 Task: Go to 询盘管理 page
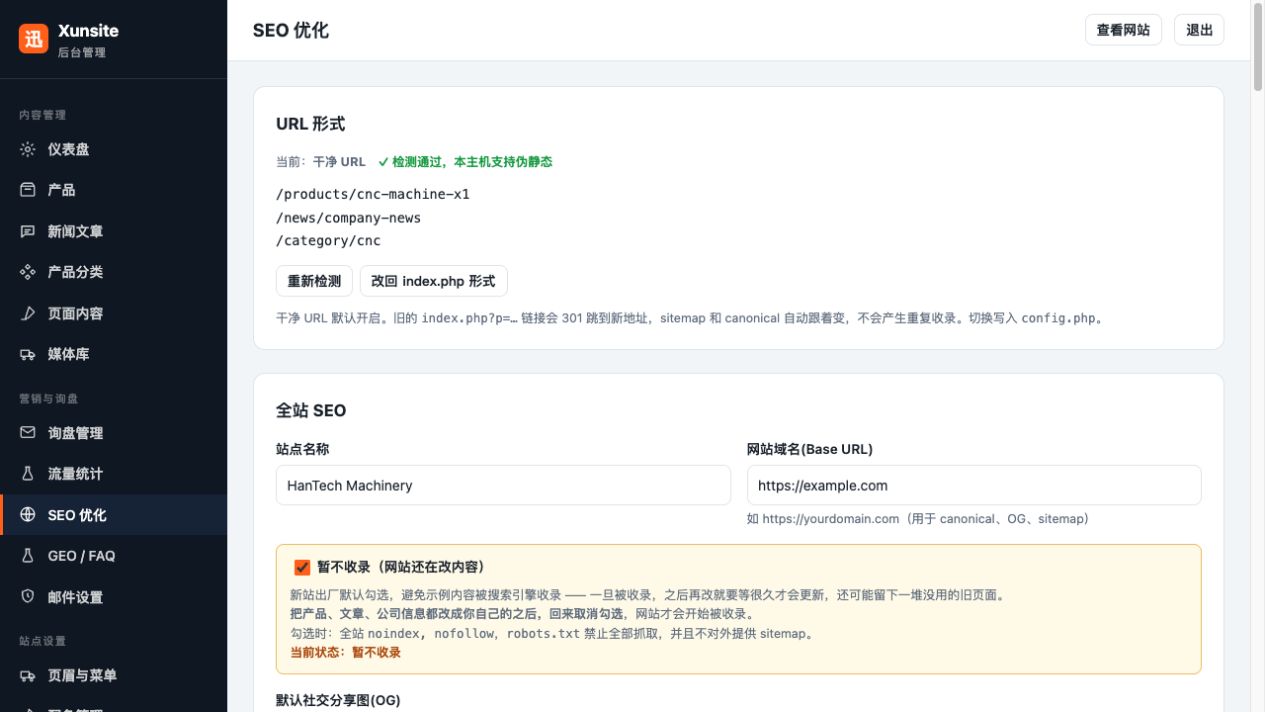point(113,433)
